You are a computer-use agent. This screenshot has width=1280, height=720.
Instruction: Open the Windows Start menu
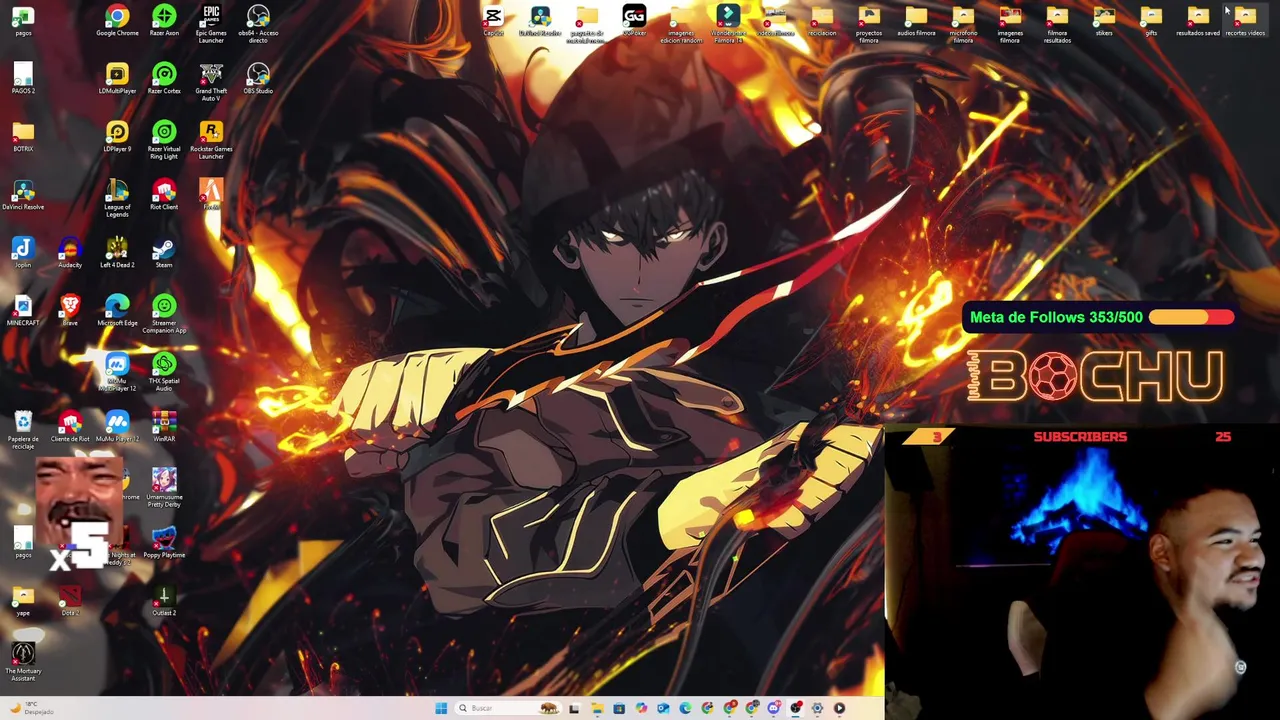[x=441, y=708]
